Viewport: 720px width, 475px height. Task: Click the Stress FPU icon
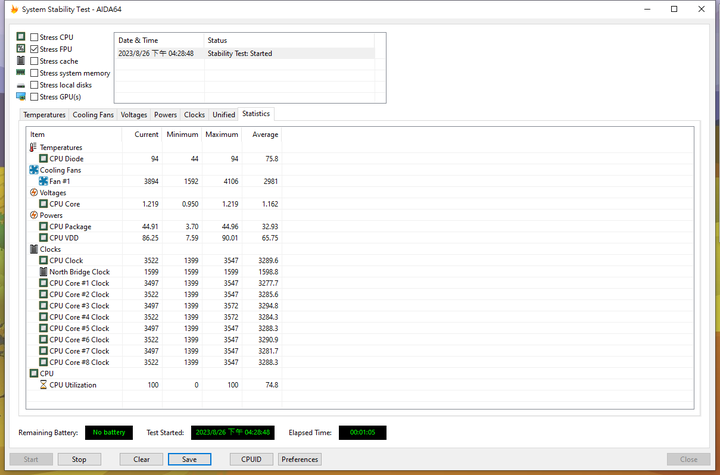[x=21, y=48]
